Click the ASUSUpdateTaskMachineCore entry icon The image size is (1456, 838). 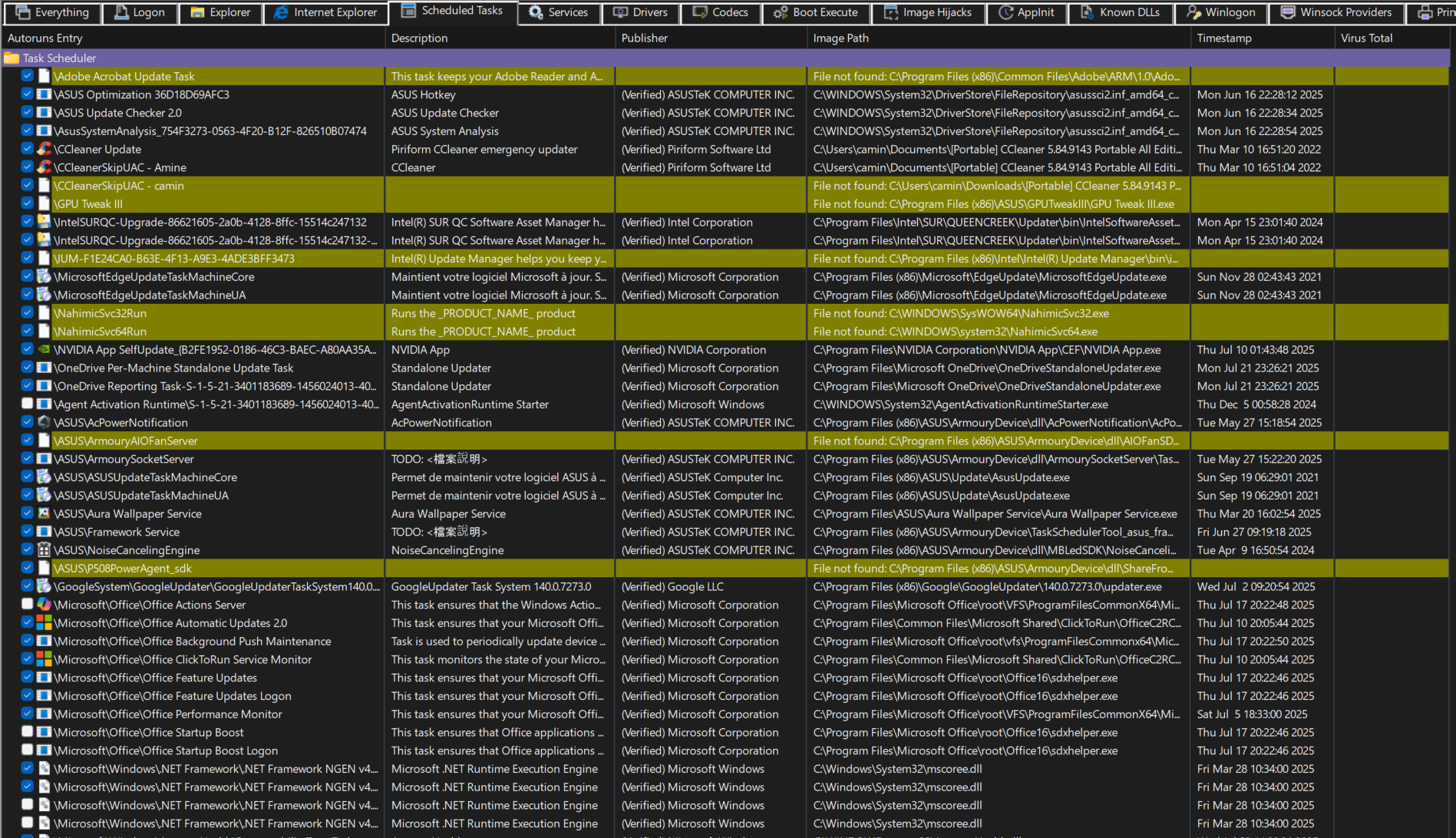click(x=44, y=477)
